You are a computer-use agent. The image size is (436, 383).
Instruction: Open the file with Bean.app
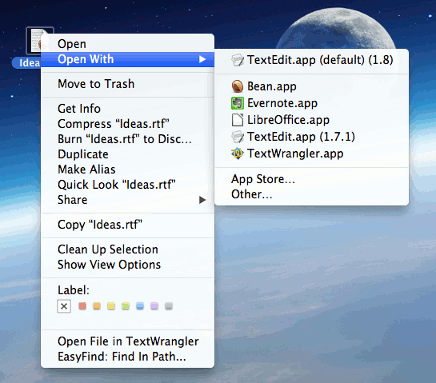click(x=312, y=87)
